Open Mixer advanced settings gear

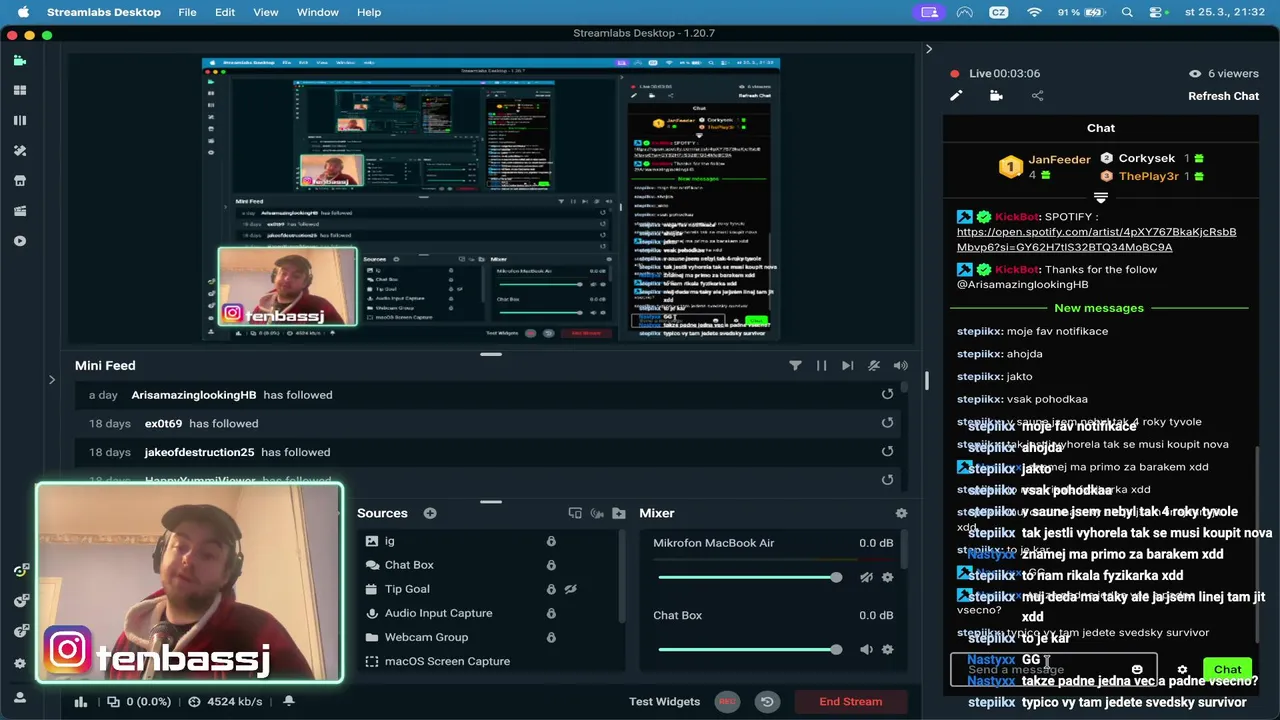click(901, 513)
